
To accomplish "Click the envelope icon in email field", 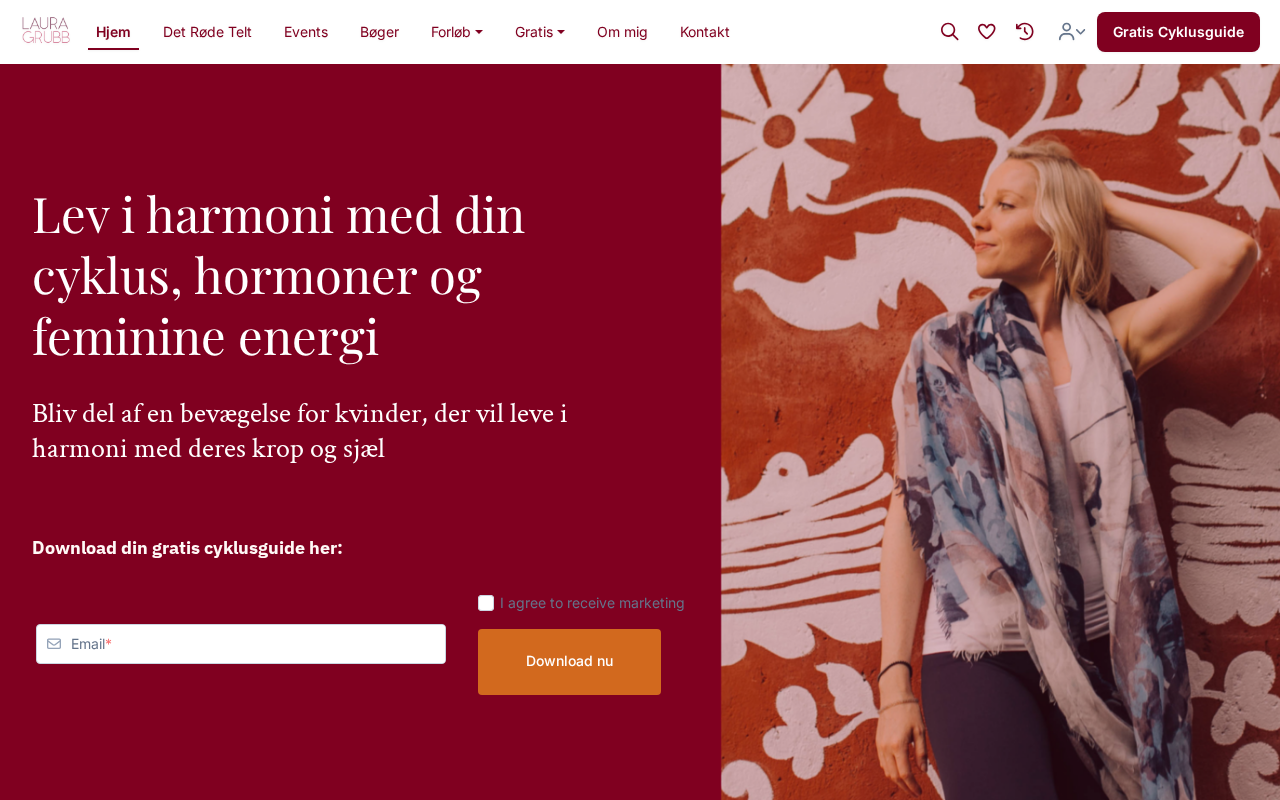I will click(54, 644).
